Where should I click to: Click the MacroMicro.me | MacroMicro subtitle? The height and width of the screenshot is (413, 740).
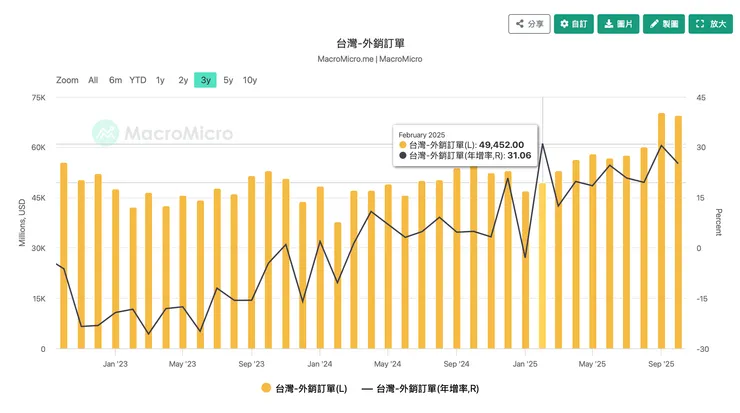pos(370,59)
